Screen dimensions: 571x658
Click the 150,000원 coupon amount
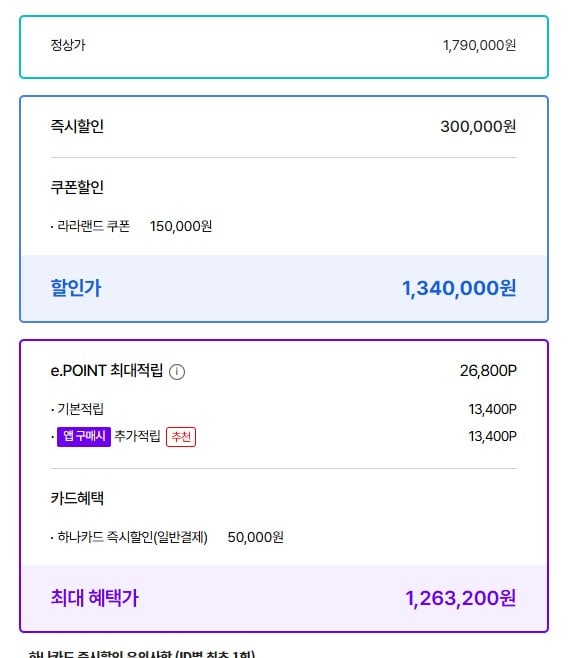click(x=181, y=226)
